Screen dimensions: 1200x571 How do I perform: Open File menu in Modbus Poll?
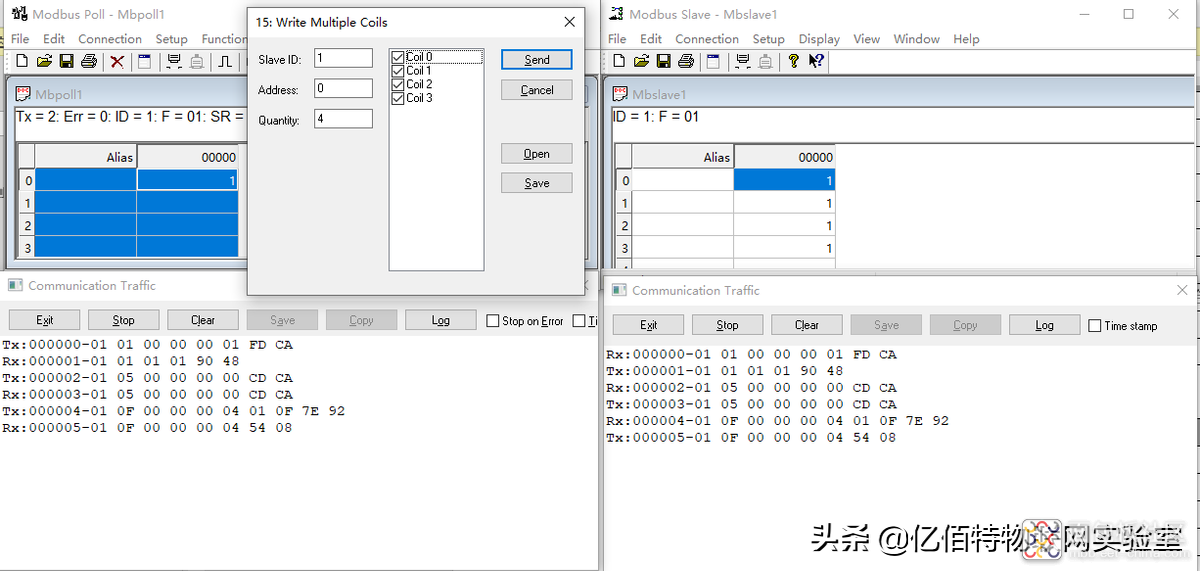[x=20, y=39]
